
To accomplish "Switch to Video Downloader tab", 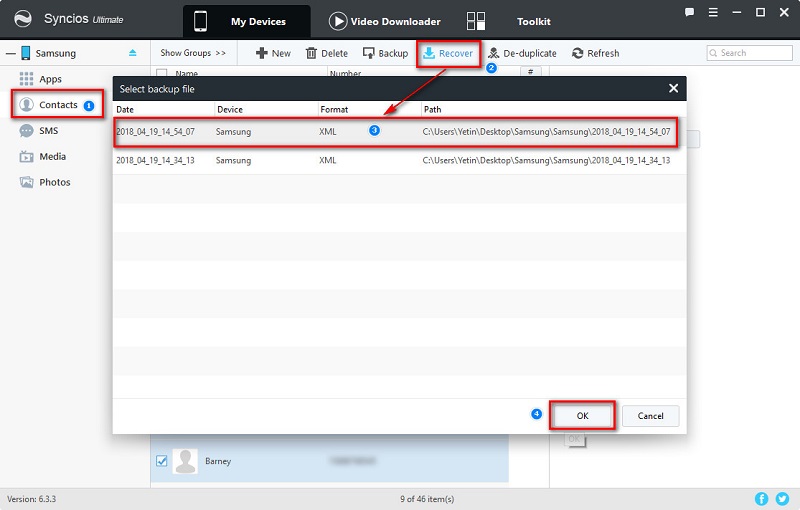I will pyautogui.click(x=385, y=21).
